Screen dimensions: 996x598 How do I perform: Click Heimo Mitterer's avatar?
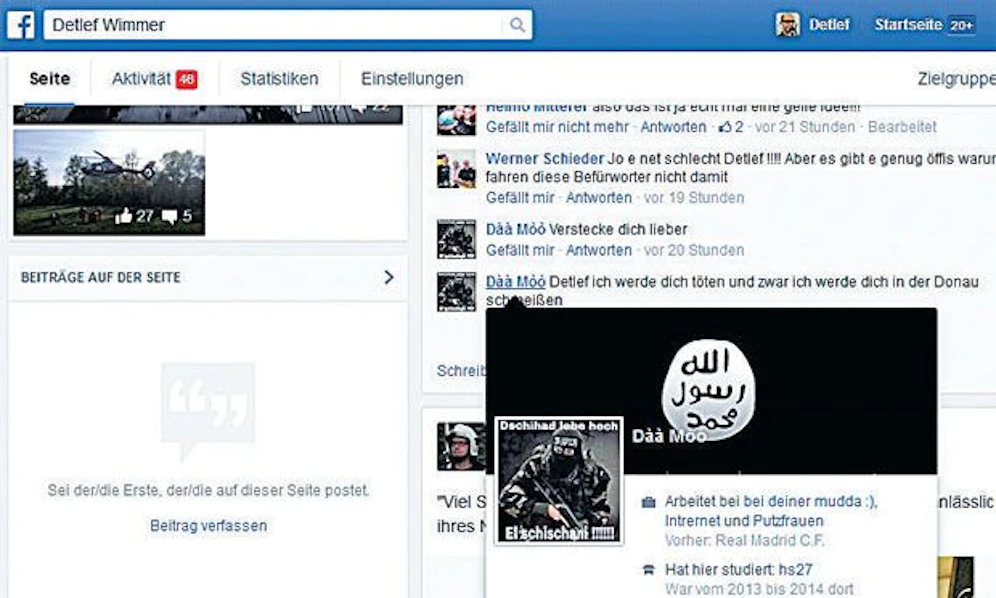(x=456, y=119)
